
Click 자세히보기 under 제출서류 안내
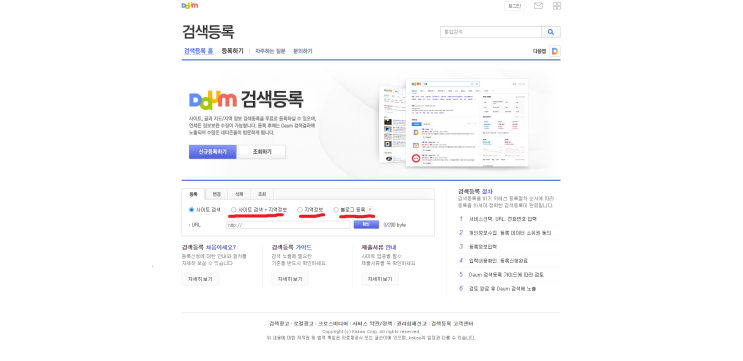coord(380,279)
